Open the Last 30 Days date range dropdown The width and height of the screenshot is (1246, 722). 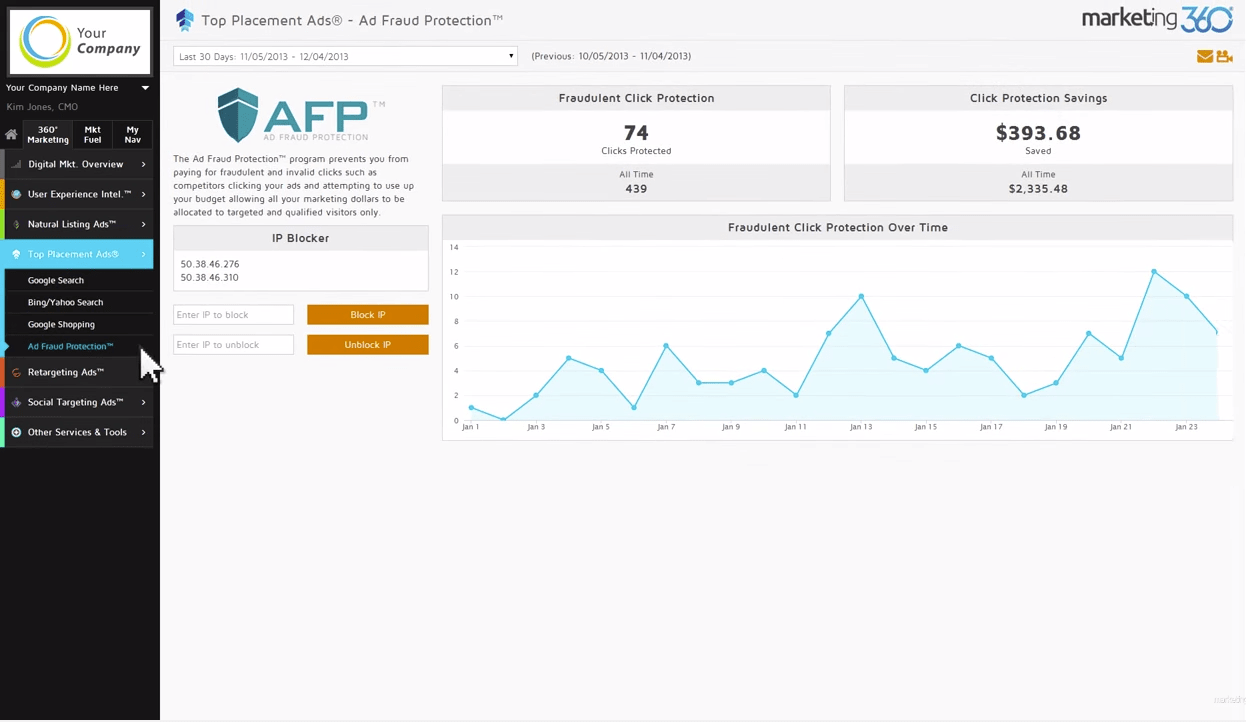point(344,56)
